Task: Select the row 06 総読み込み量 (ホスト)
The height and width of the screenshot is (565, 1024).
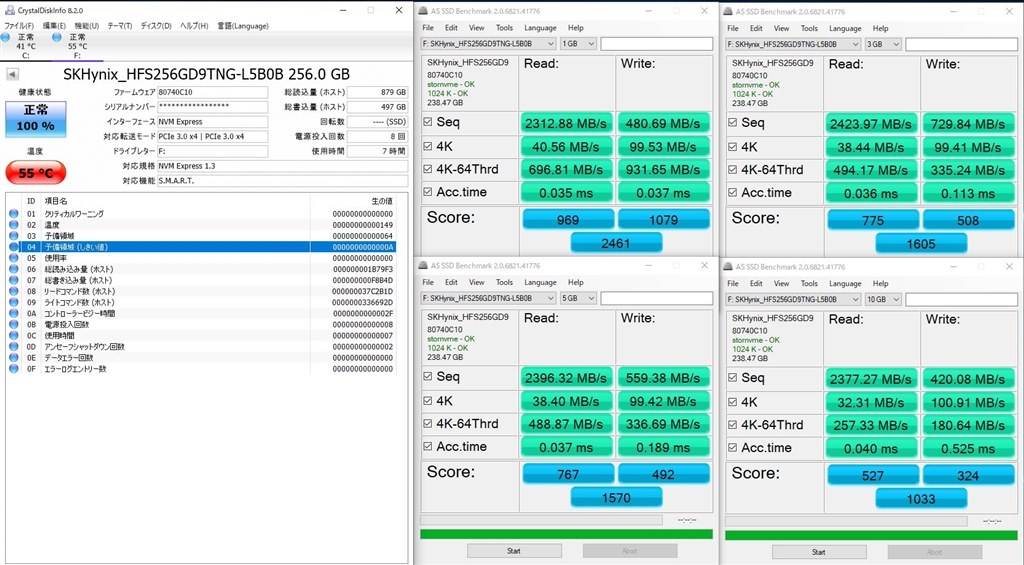Action: [x=201, y=269]
